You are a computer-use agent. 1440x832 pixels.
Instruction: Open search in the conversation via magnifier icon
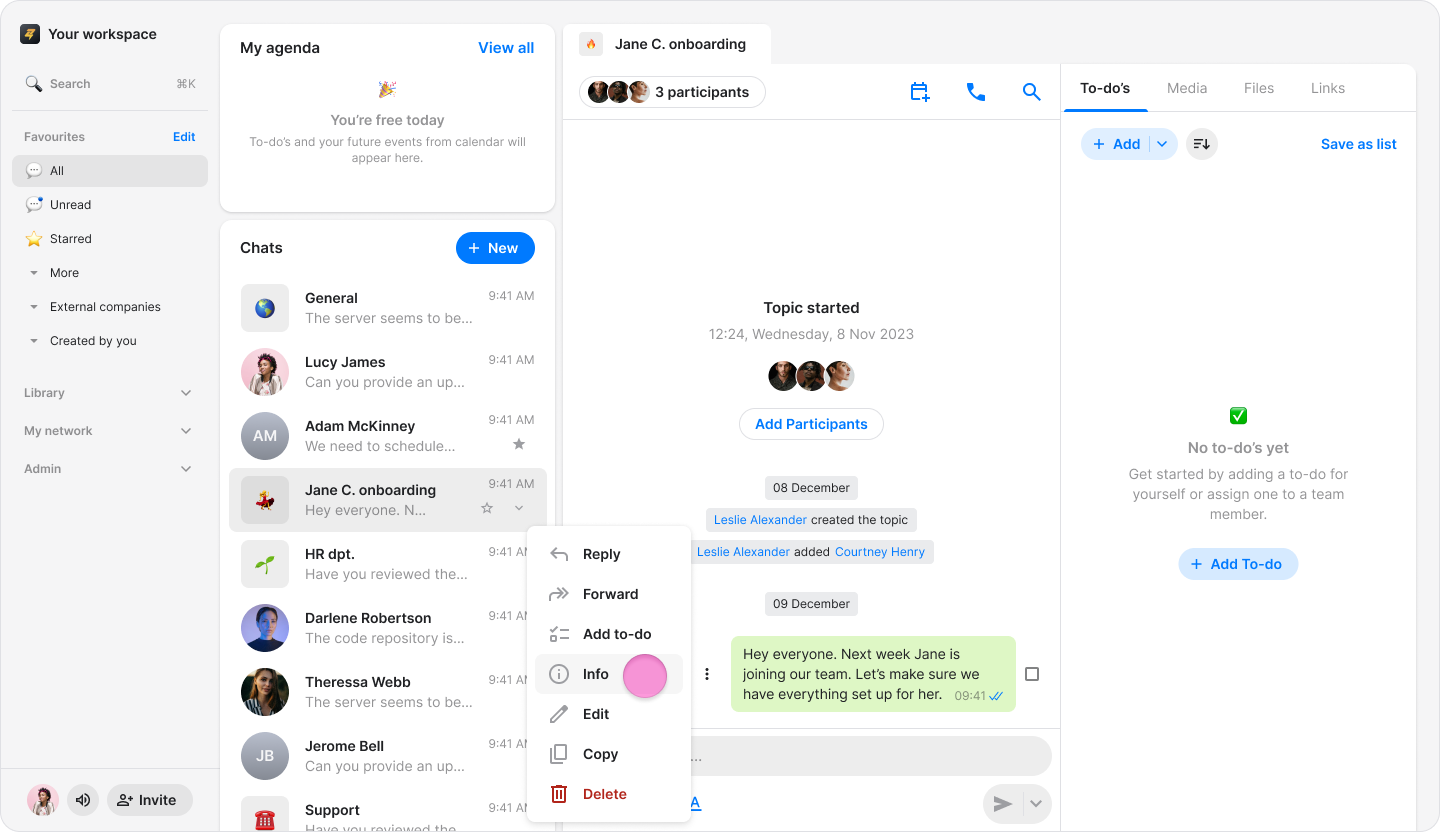[x=1032, y=92]
